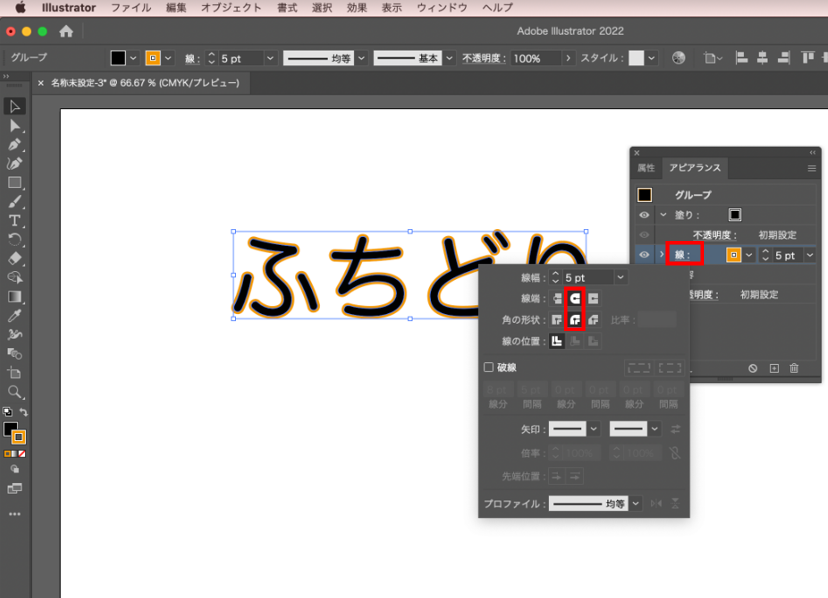
Task: Select the Artboard tool
Action: 14,373
